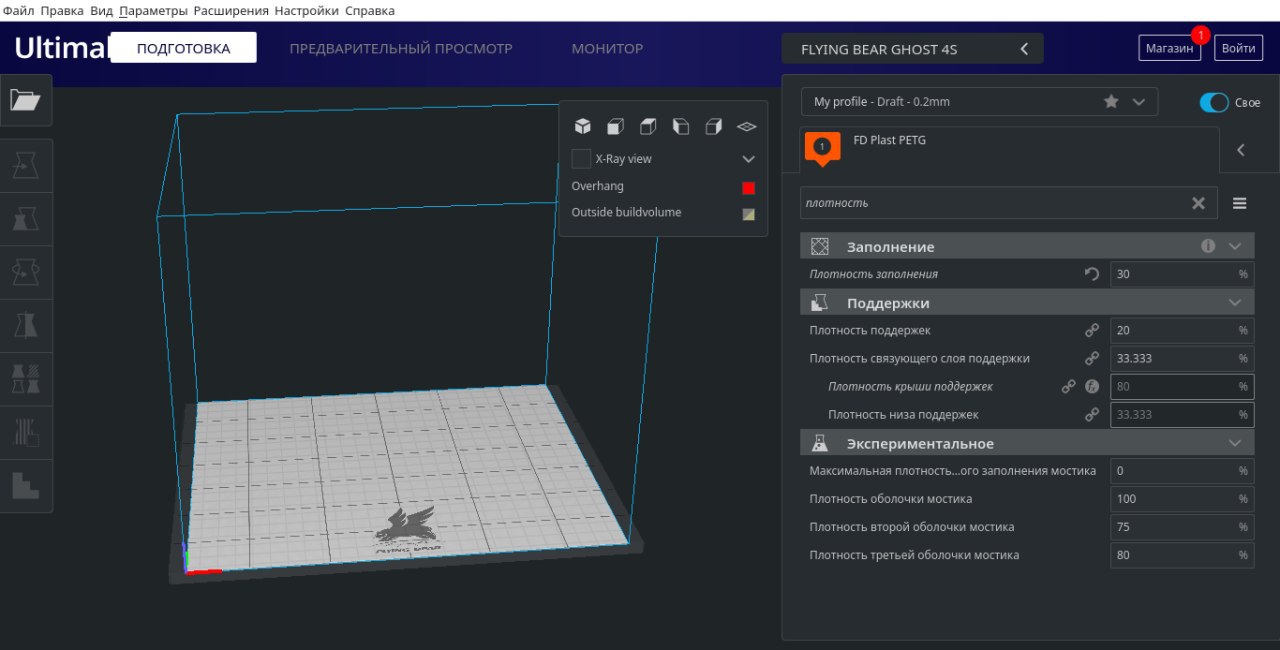Image resolution: width=1280 pixels, height=650 pixels.
Task: Open the X-Ray view type dropdown arrow
Action: pos(748,159)
